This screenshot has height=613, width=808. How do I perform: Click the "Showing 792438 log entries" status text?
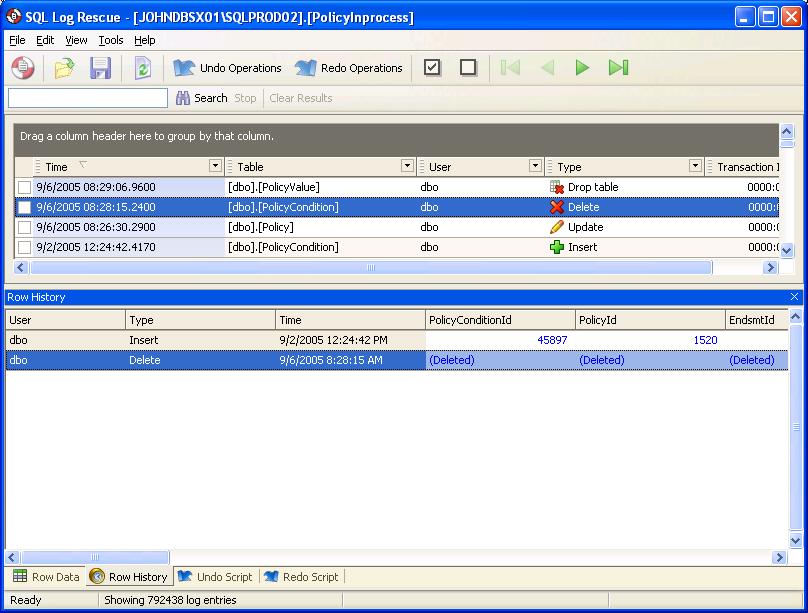(170, 600)
